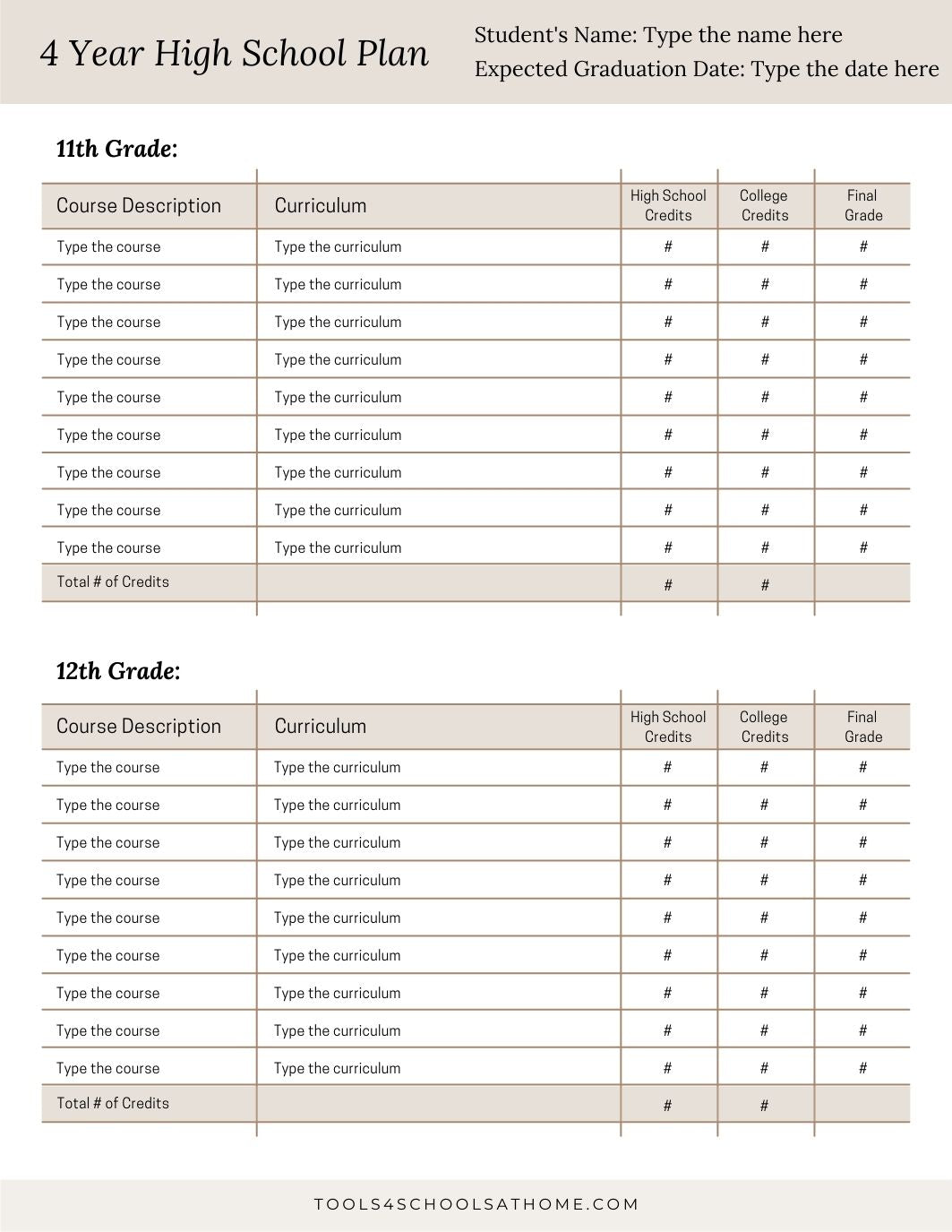
Task: Click the first curriculum field under 12th Grade
Action: (x=337, y=768)
